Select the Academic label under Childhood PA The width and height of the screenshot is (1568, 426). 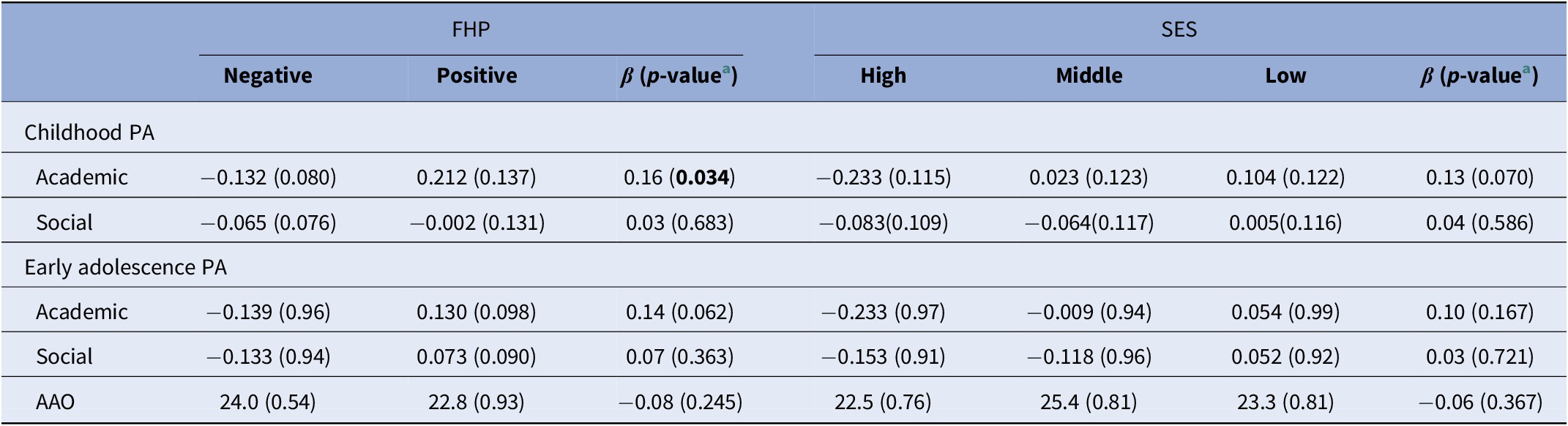pyautogui.click(x=82, y=178)
